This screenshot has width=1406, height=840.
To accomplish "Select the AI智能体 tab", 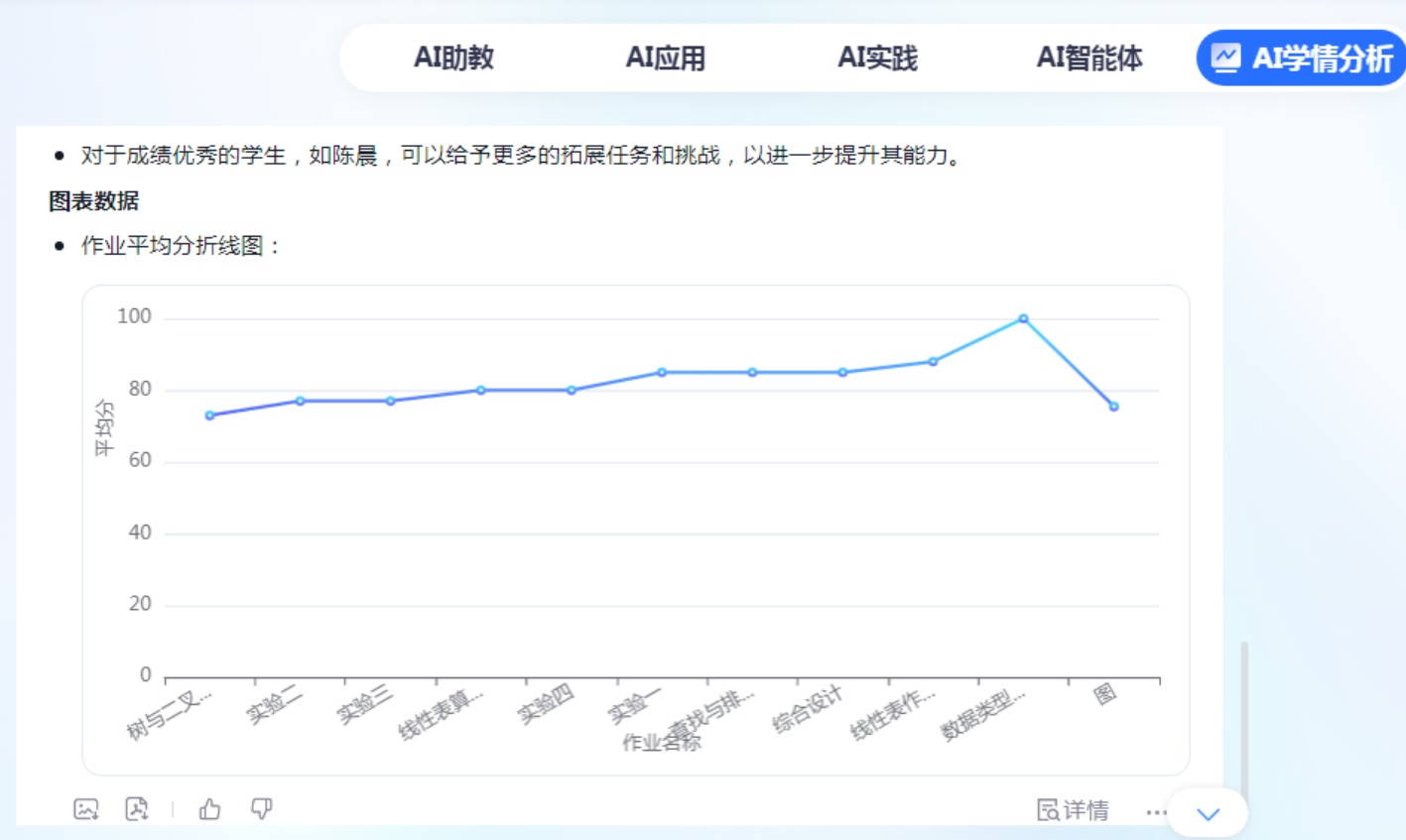I will tap(1088, 58).
